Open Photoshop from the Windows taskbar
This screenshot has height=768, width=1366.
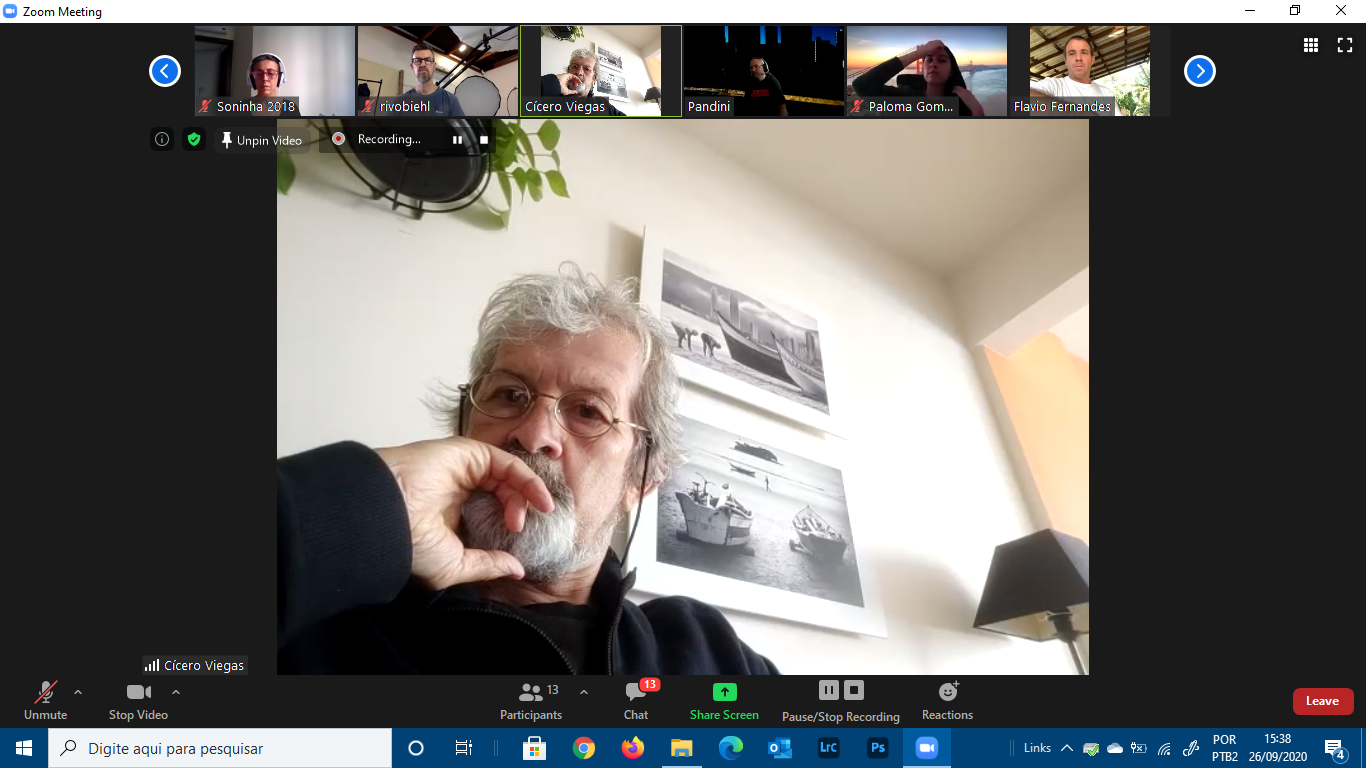[877, 748]
